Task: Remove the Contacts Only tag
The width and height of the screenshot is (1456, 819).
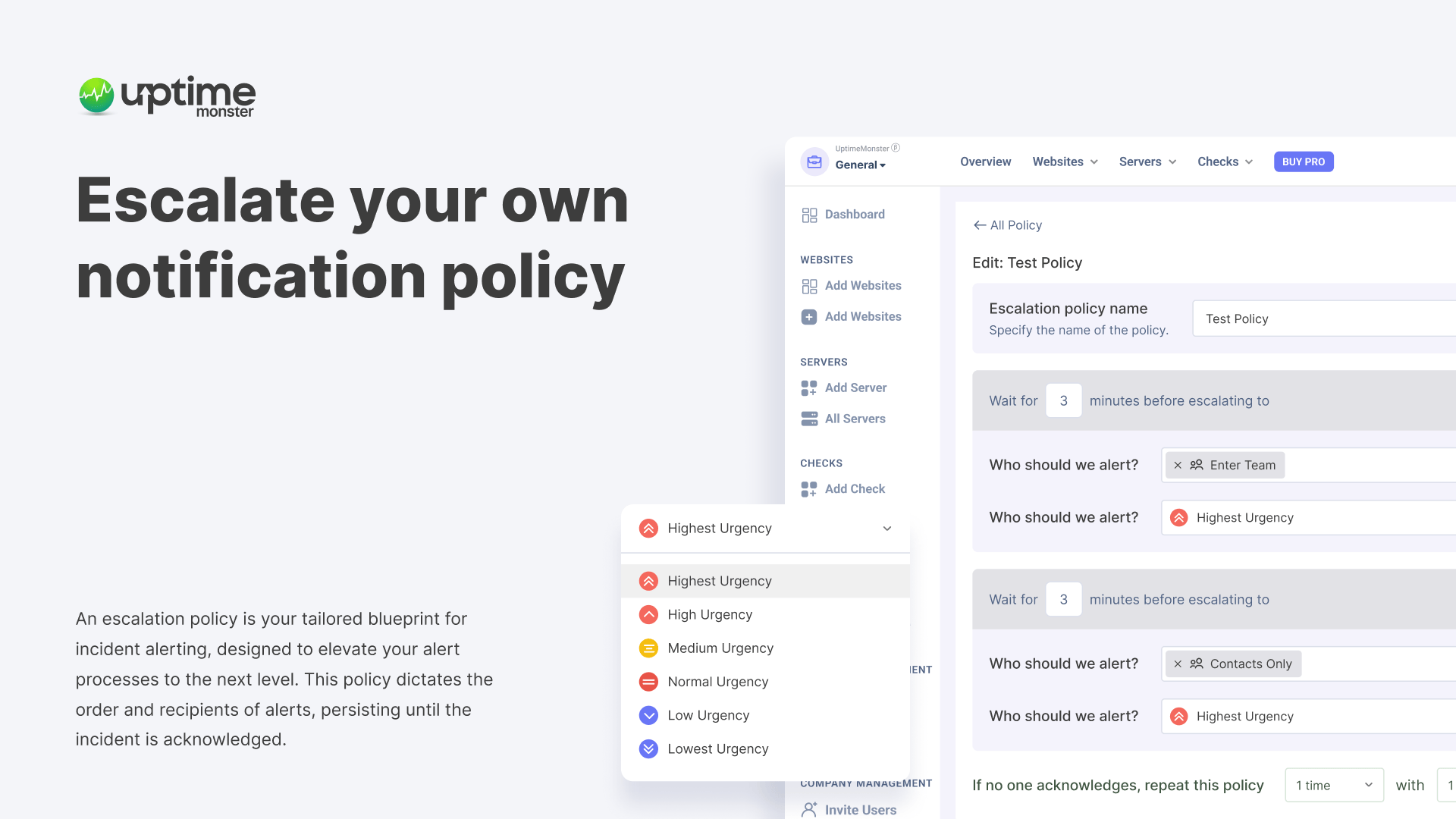Action: 1178,664
